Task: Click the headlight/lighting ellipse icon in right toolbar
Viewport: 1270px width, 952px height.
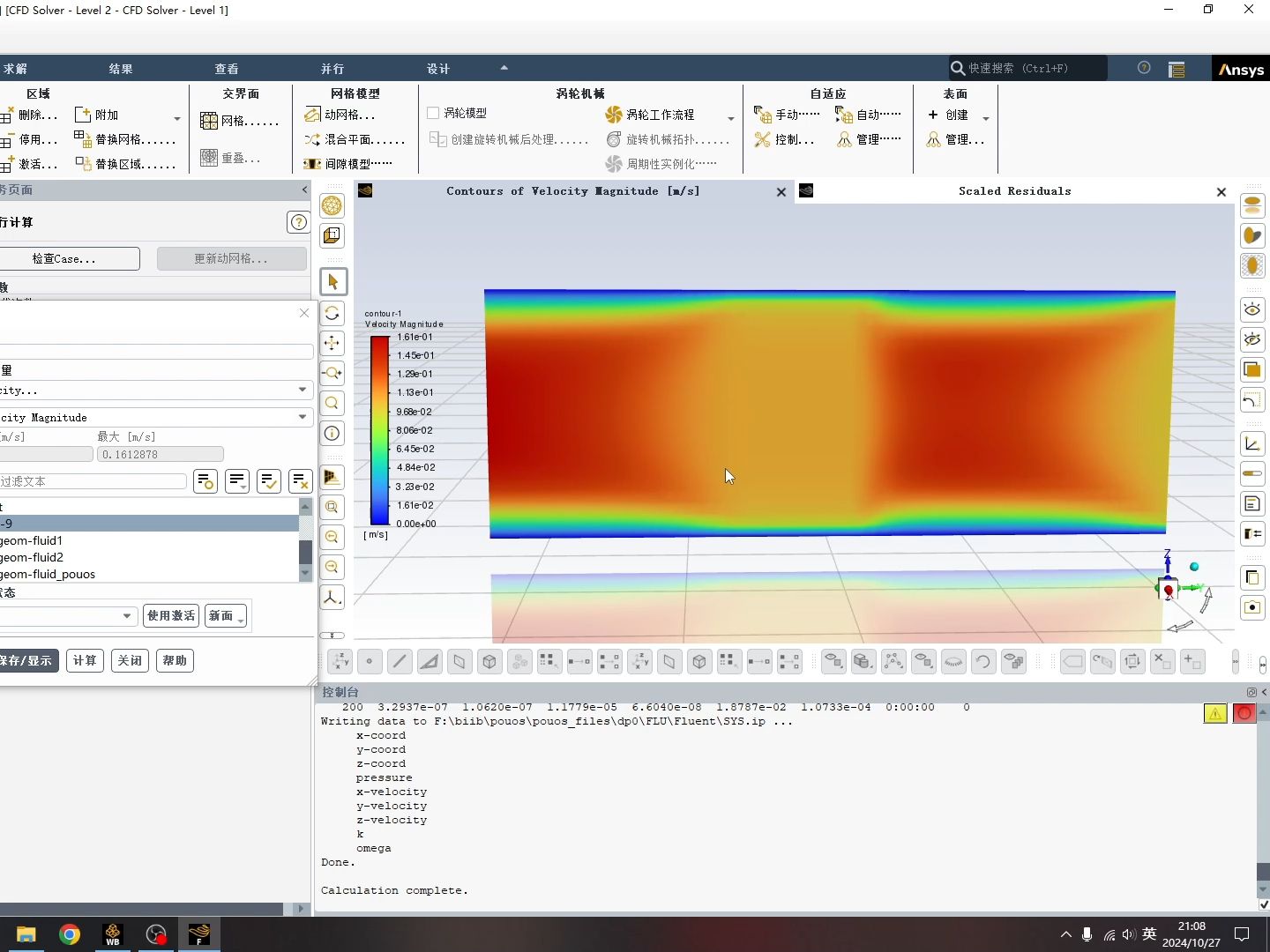Action: pos(1252,205)
